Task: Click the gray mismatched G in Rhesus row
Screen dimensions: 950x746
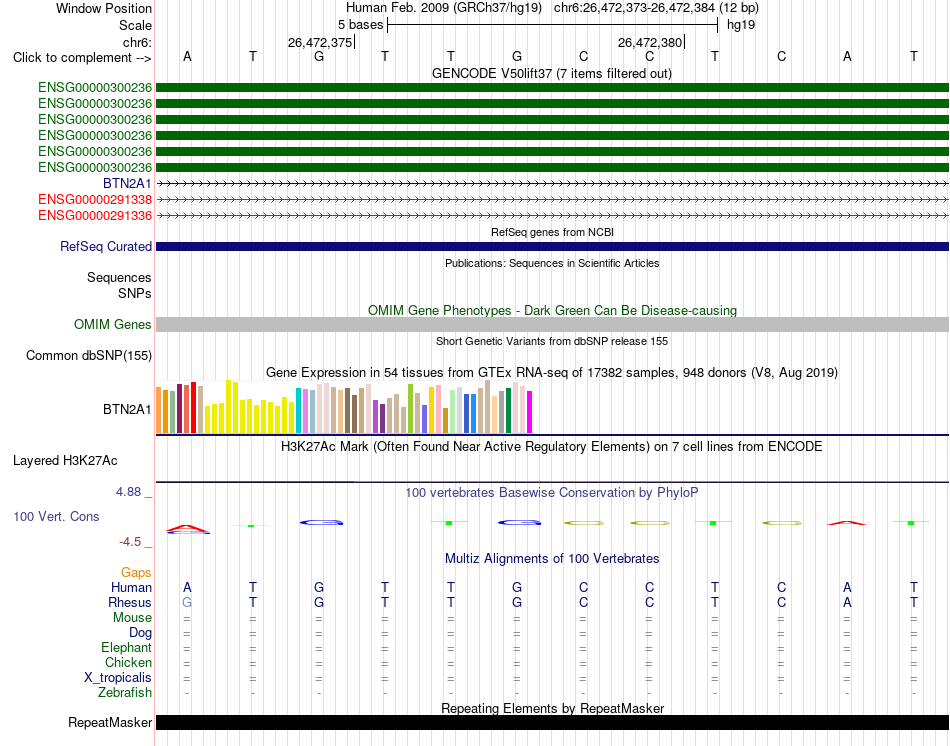Action: point(187,602)
